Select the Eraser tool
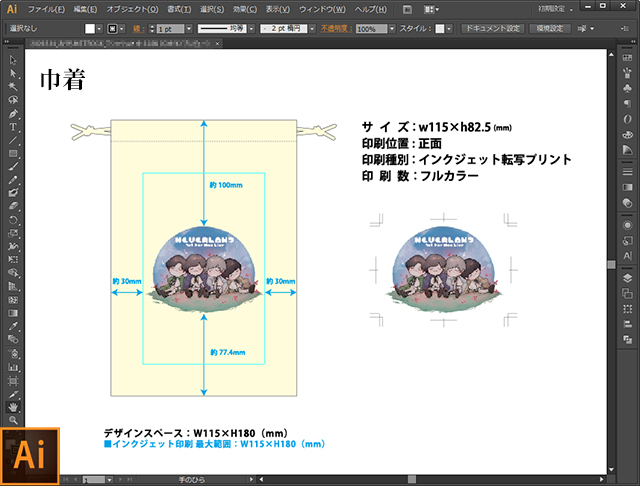This screenshot has height=486, width=640. tap(13, 206)
